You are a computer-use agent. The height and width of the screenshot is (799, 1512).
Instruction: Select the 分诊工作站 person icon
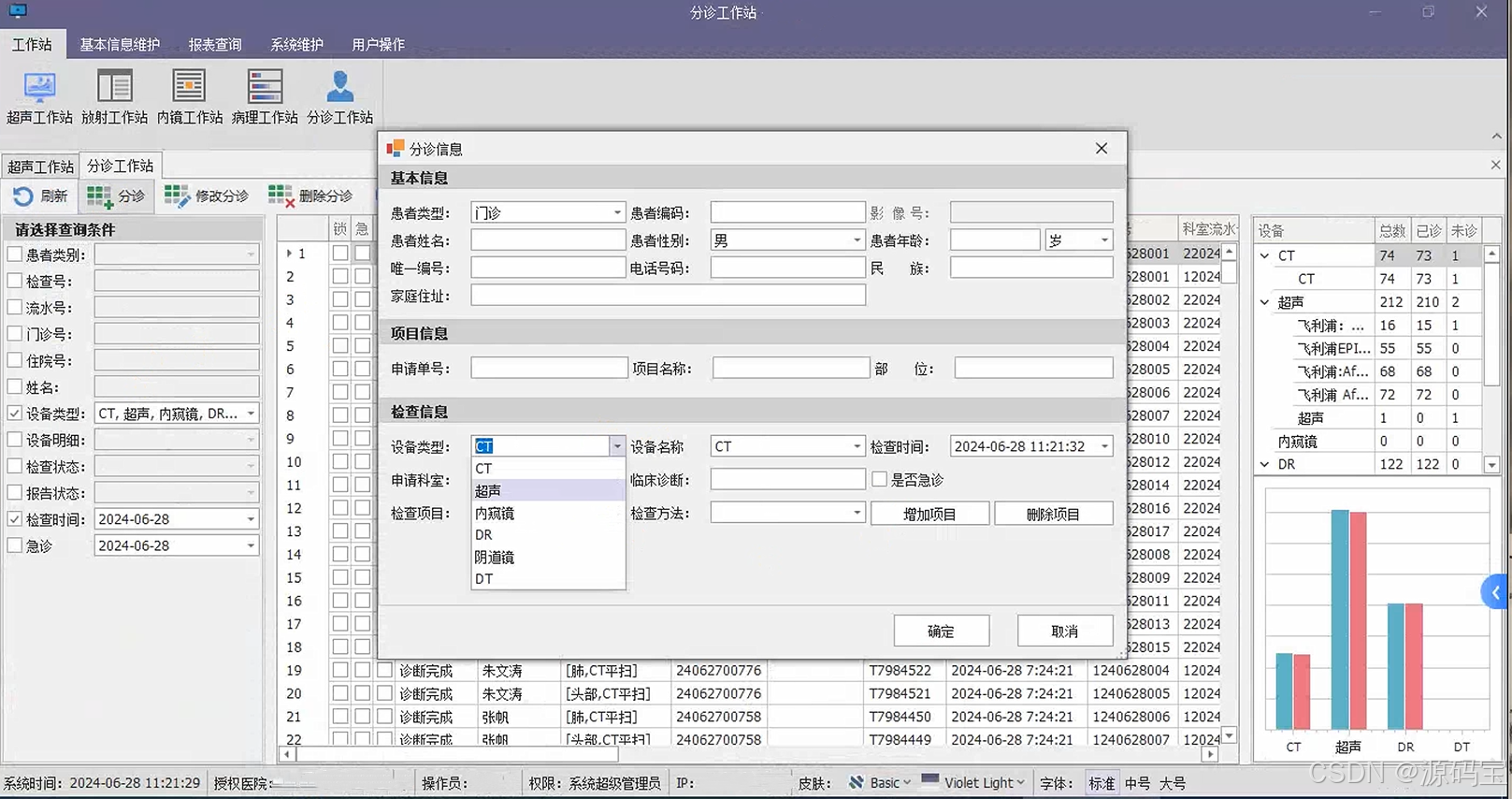pos(339,88)
